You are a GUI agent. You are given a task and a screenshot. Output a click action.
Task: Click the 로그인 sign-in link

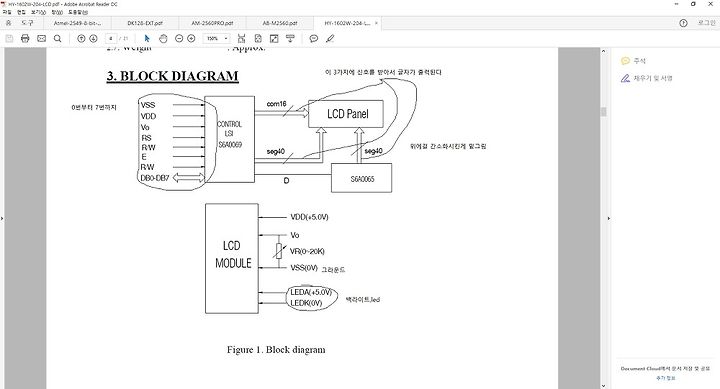pos(706,23)
